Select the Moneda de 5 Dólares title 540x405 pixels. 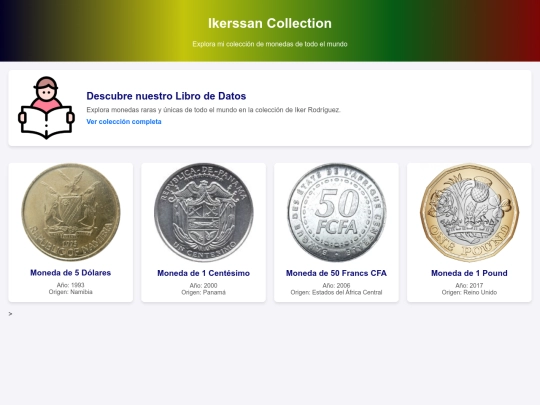point(71,273)
